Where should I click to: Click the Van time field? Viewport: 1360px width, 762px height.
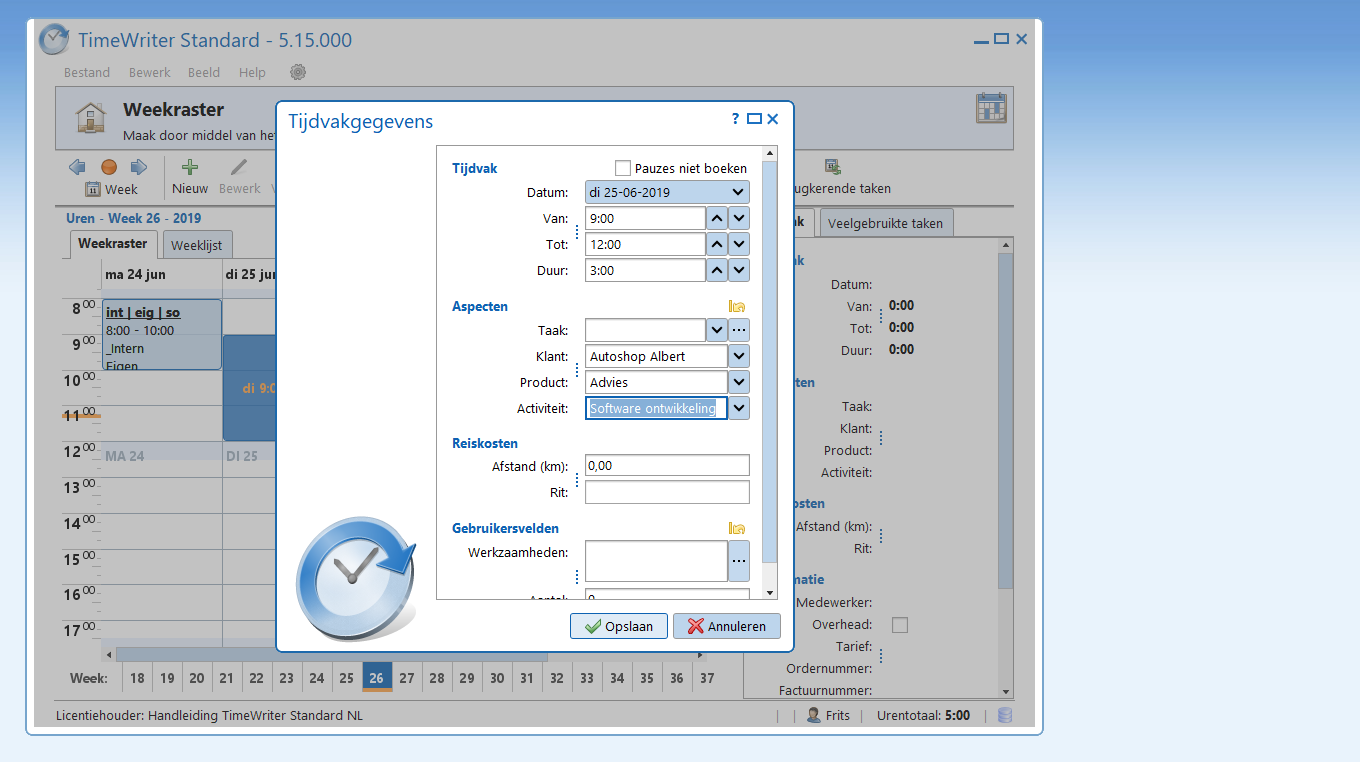tap(645, 218)
